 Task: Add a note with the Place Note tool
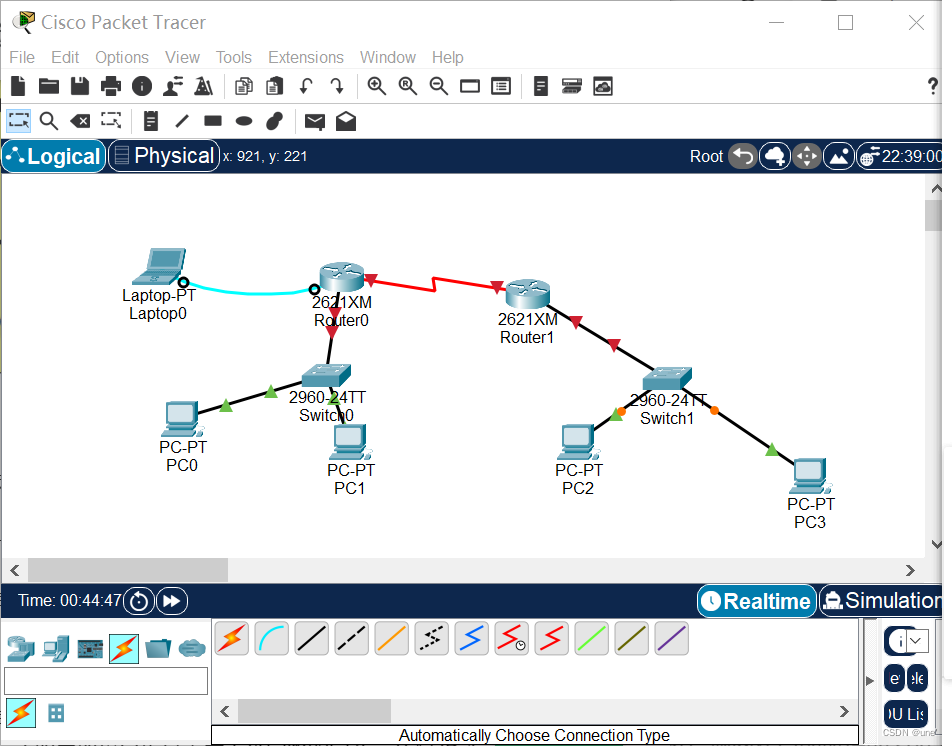(151, 121)
